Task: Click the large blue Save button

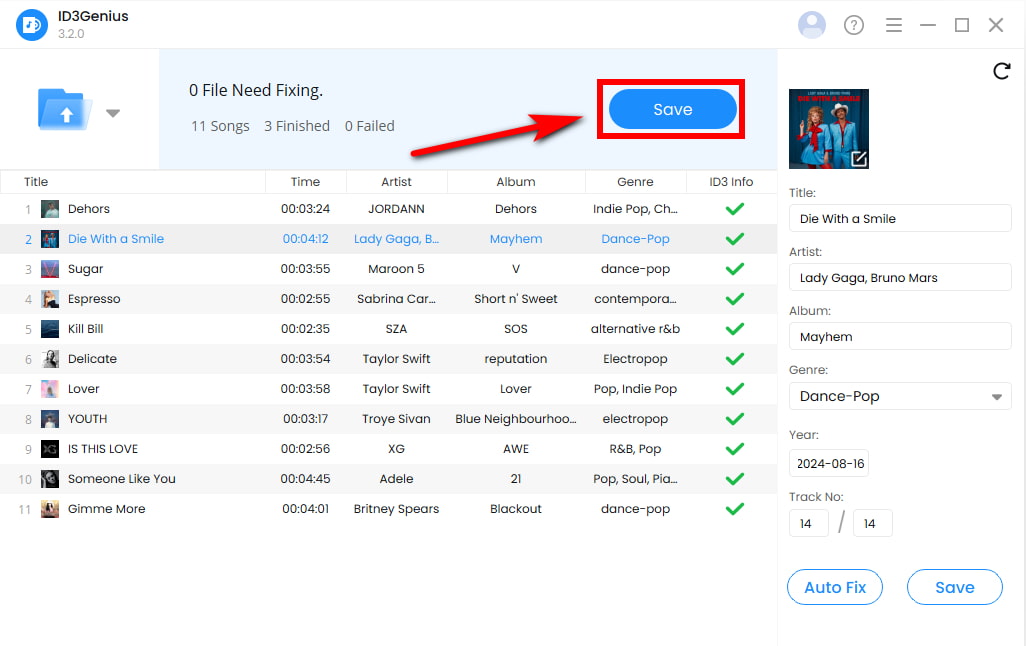Action: pyautogui.click(x=672, y=109)
